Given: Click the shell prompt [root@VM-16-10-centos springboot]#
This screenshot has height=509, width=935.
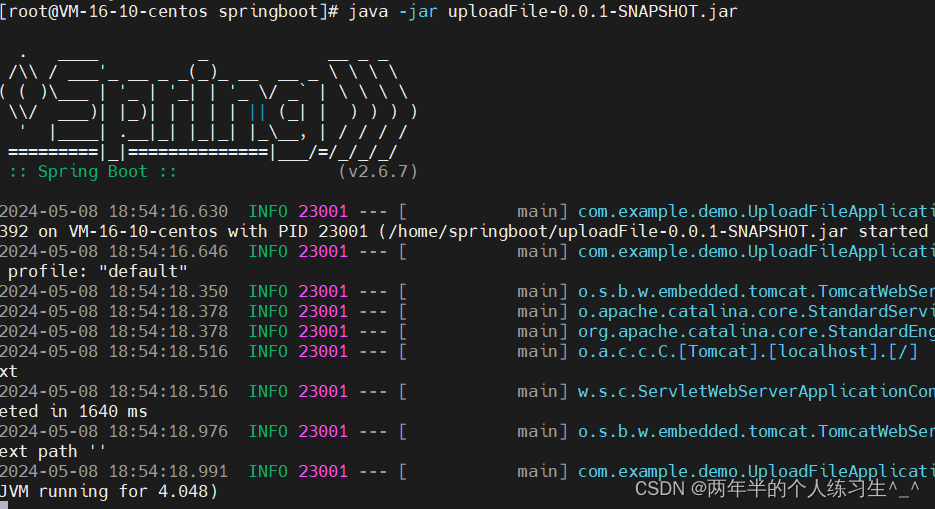Looking at the screenshot, I should coord(169,11).
